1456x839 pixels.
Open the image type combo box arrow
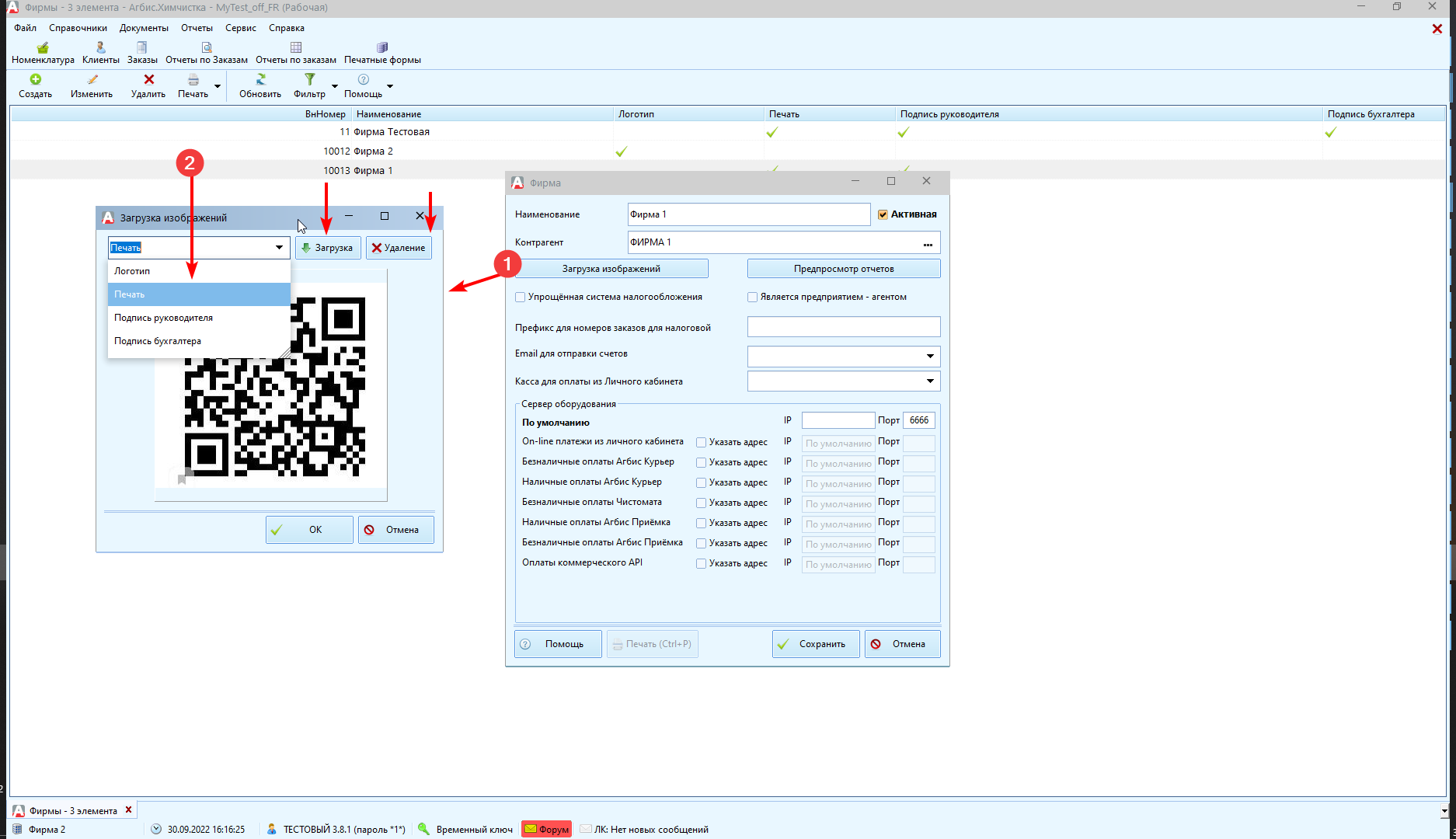pos(279,248)
